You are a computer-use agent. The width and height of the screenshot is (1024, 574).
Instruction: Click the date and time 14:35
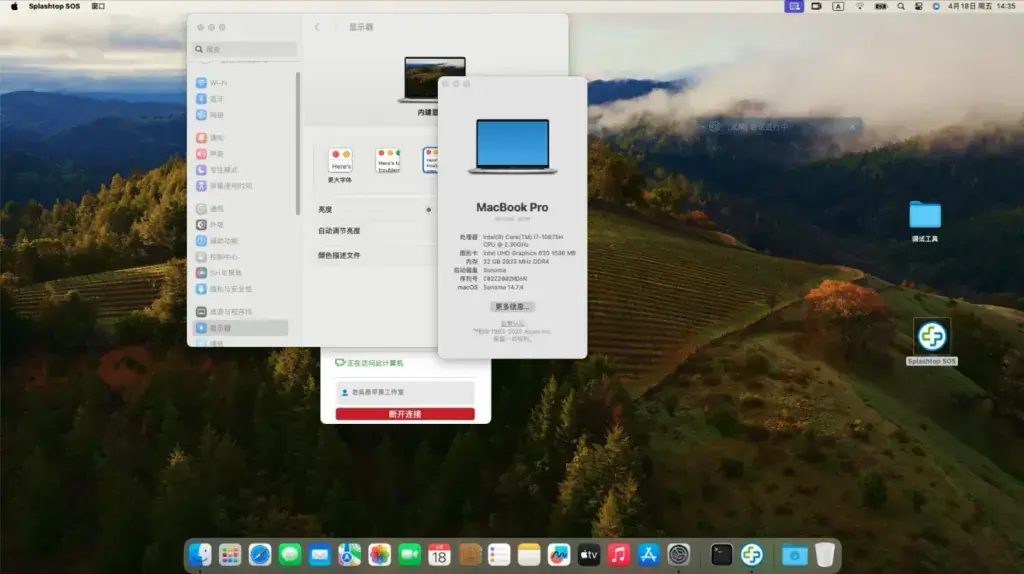[x=982, y=6]
